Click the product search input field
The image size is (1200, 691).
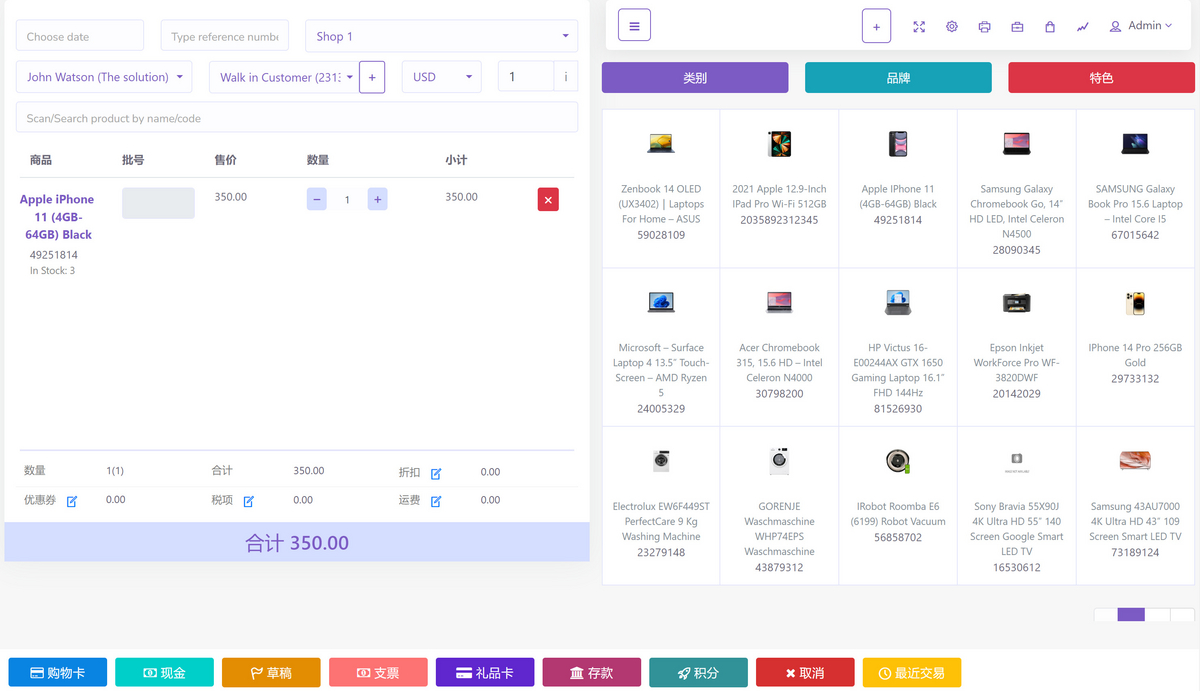click(296, 118)
